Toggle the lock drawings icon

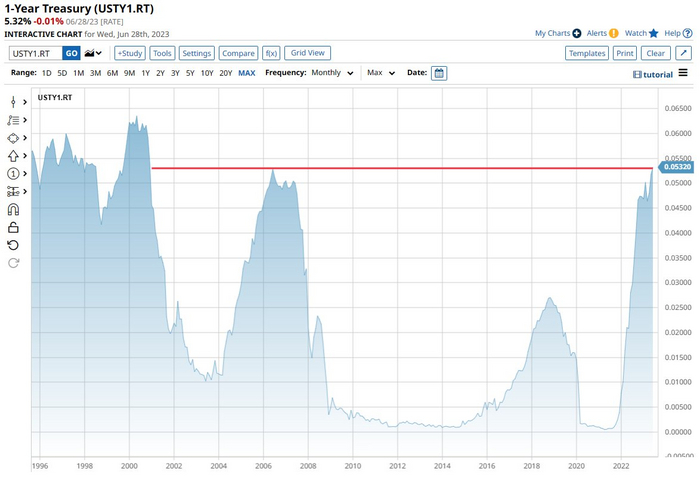click(13, 227)
